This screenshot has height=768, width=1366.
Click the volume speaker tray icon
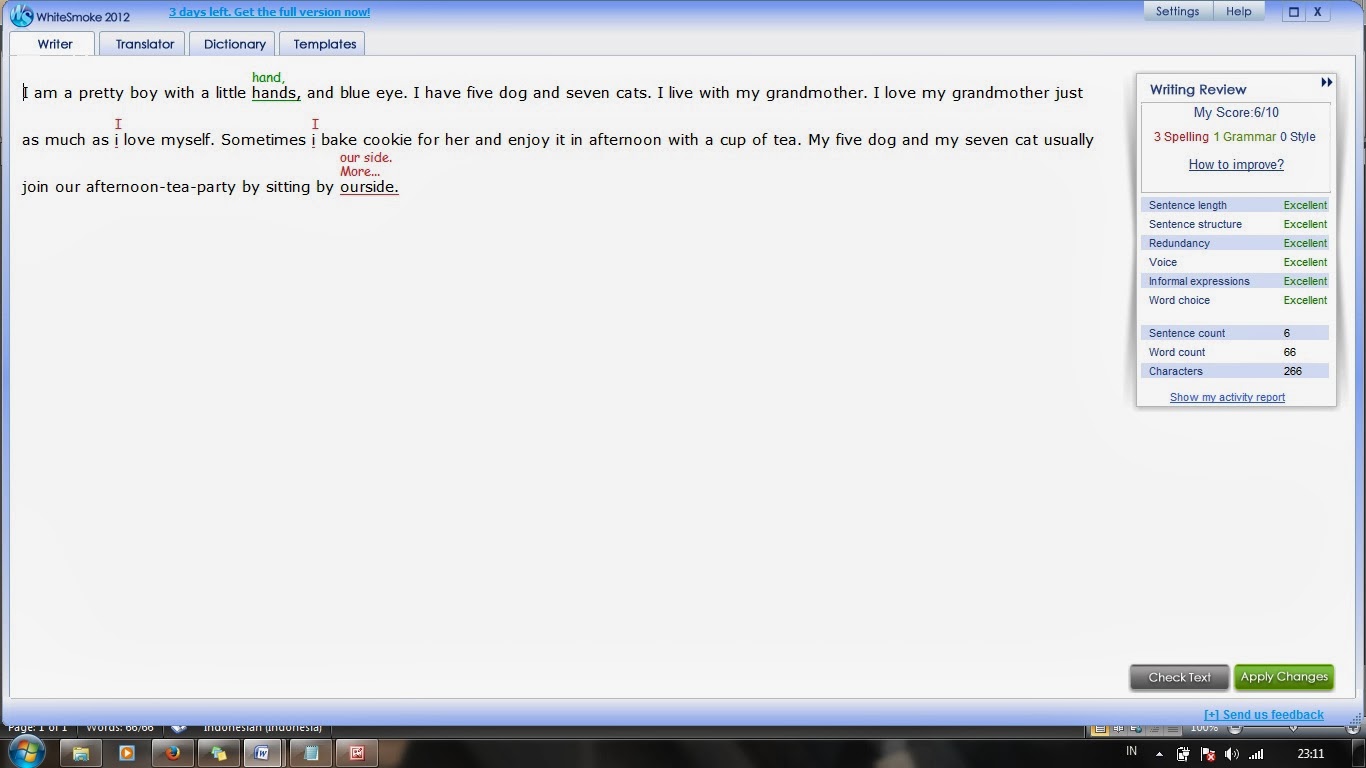(1232, 754)
